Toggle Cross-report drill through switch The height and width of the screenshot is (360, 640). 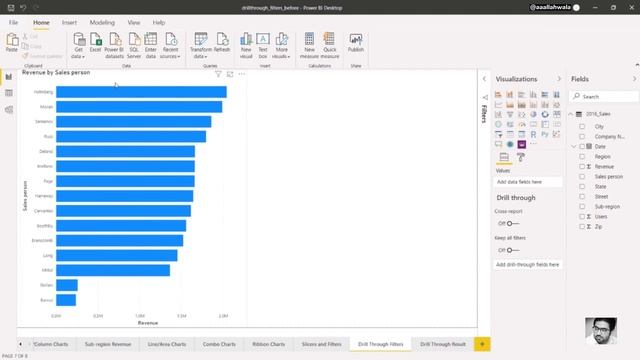[513, 223]
